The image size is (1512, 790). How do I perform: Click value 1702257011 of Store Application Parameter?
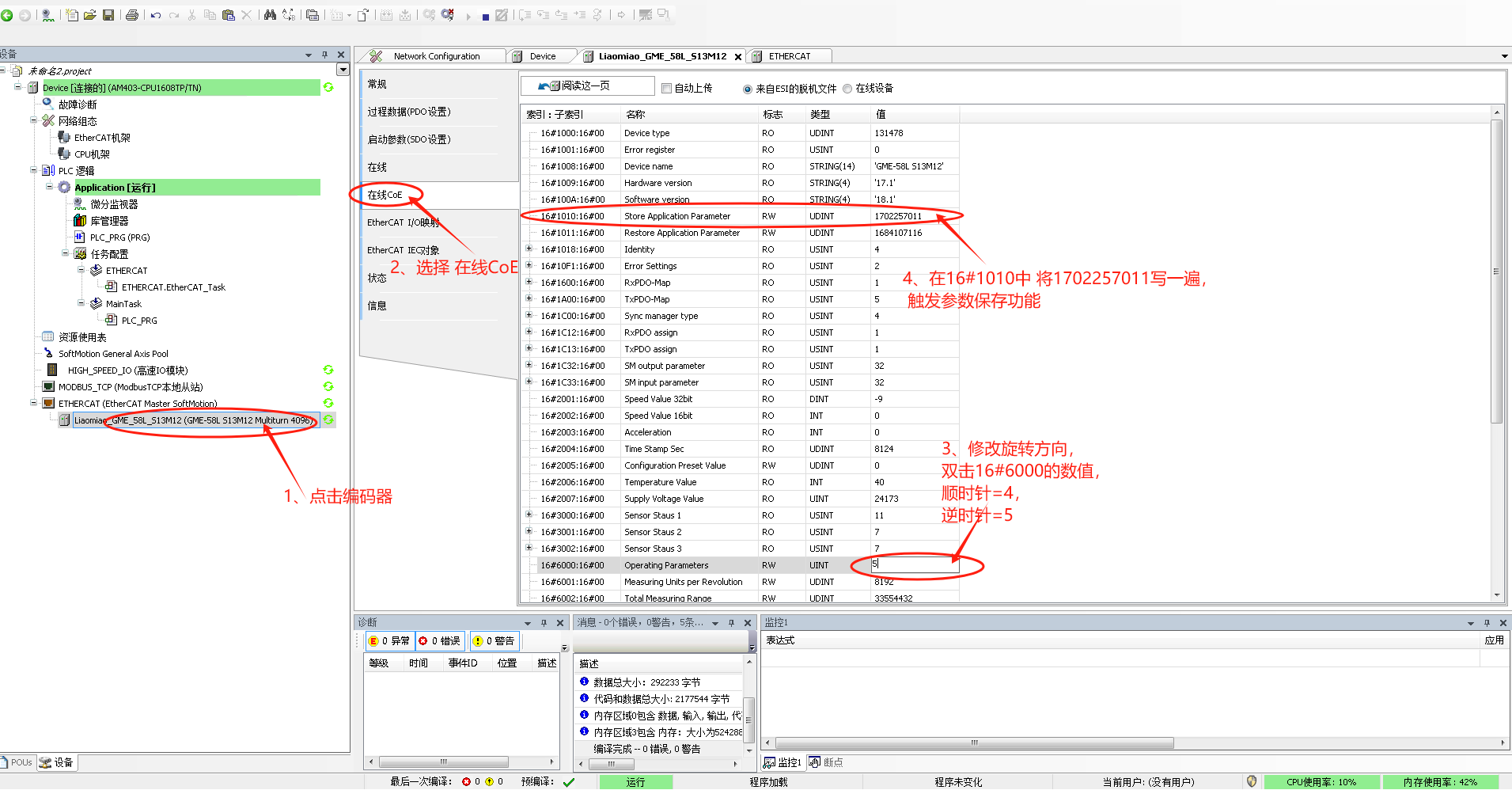click(x=898, y=216)
